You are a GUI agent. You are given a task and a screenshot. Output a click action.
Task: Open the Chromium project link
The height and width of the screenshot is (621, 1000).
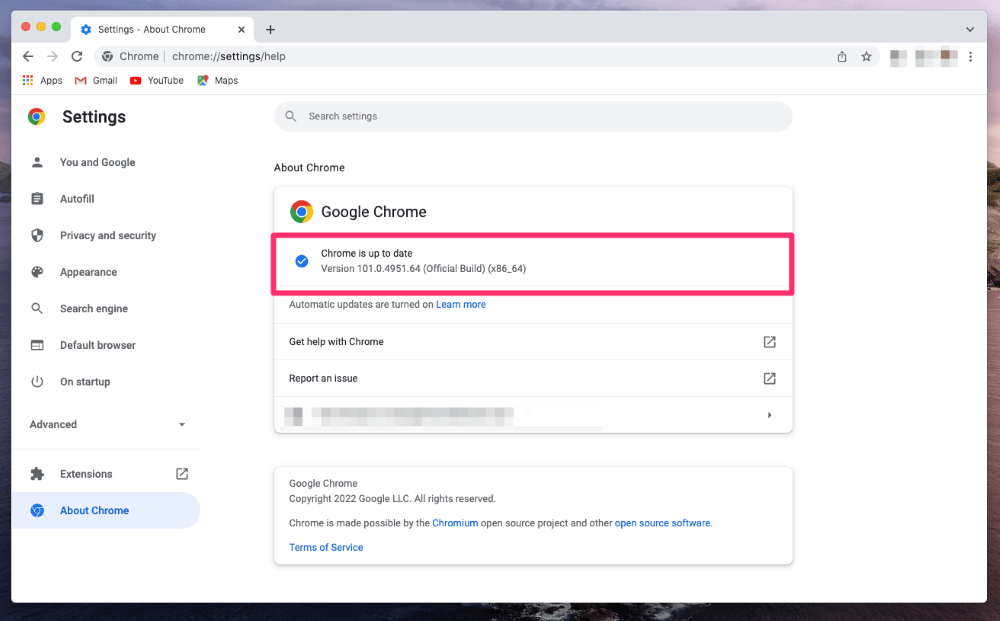point(455,523)
